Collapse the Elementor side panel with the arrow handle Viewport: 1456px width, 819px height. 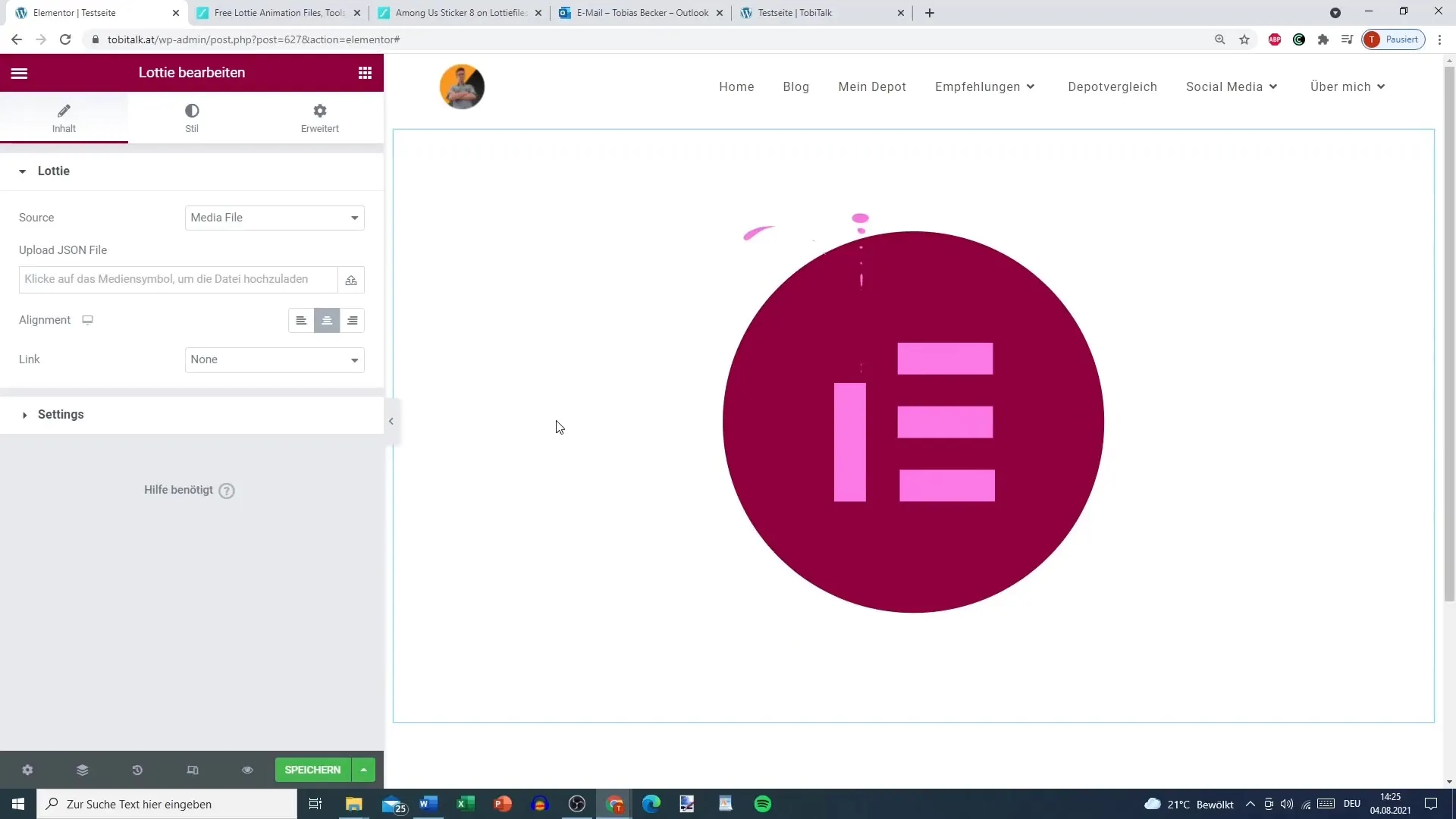391,422
